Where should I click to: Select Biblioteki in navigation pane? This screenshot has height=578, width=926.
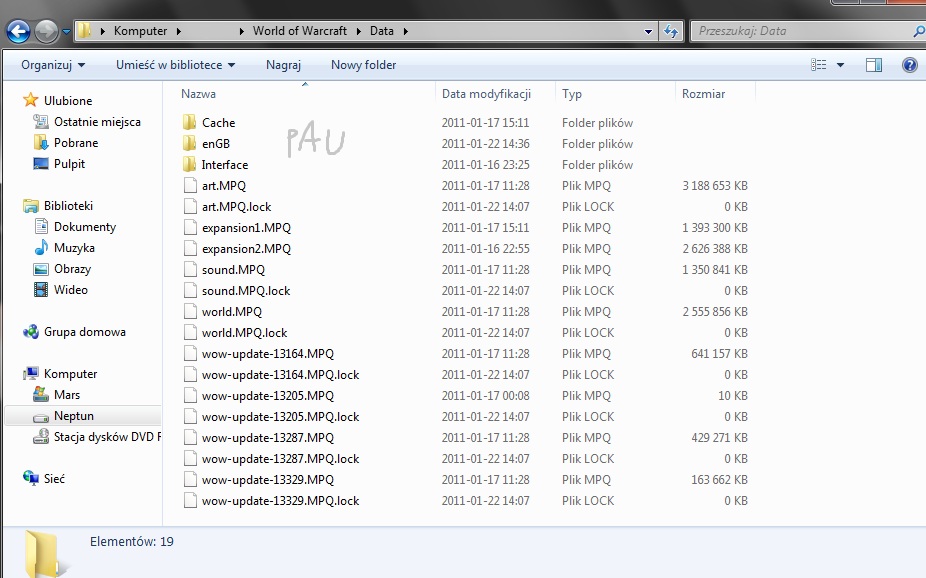click(x=68, y=206)
